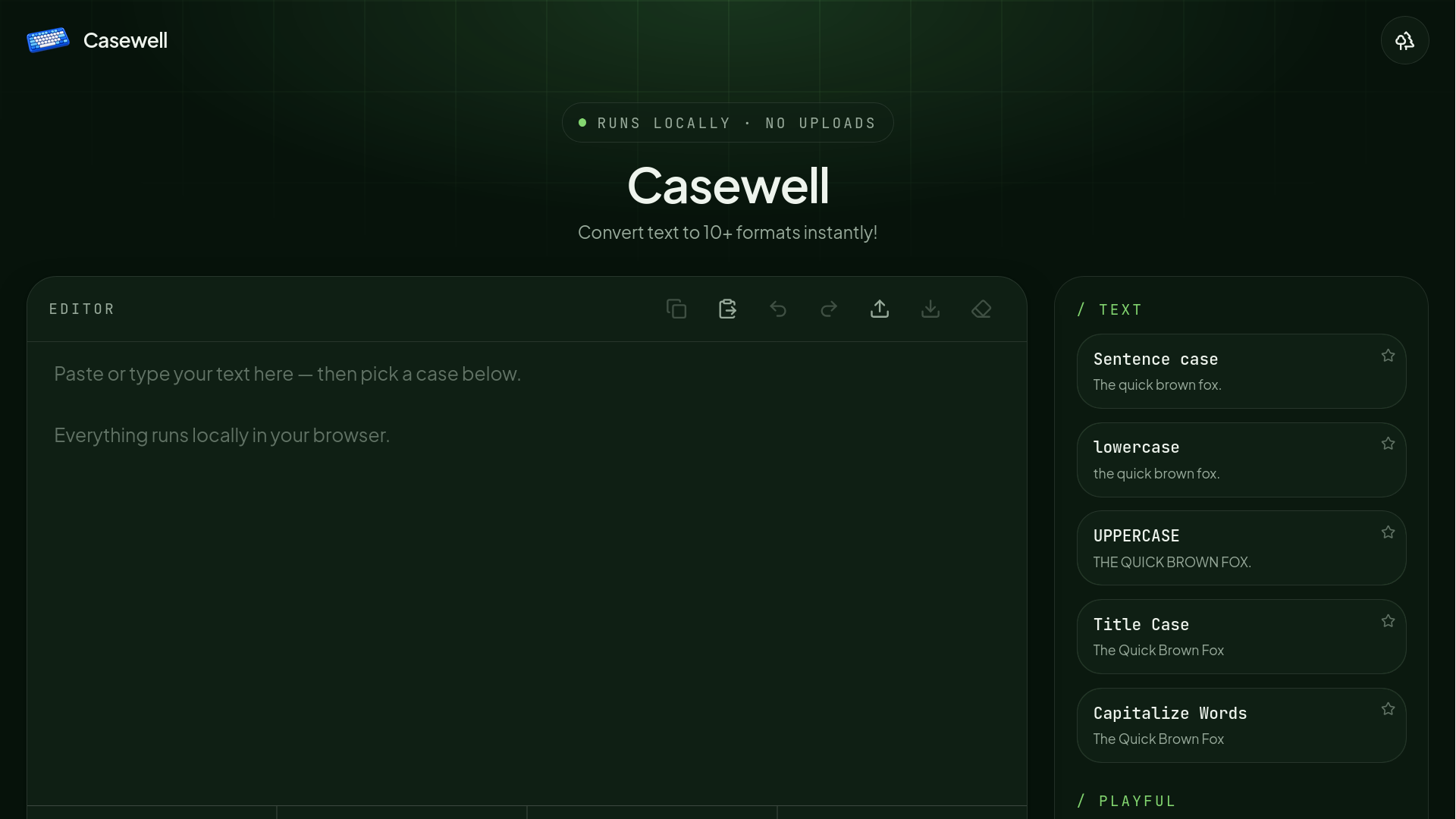Star the lowercase option
This screenshot has width=1456, height=819.
click(x=1388, y=444)
